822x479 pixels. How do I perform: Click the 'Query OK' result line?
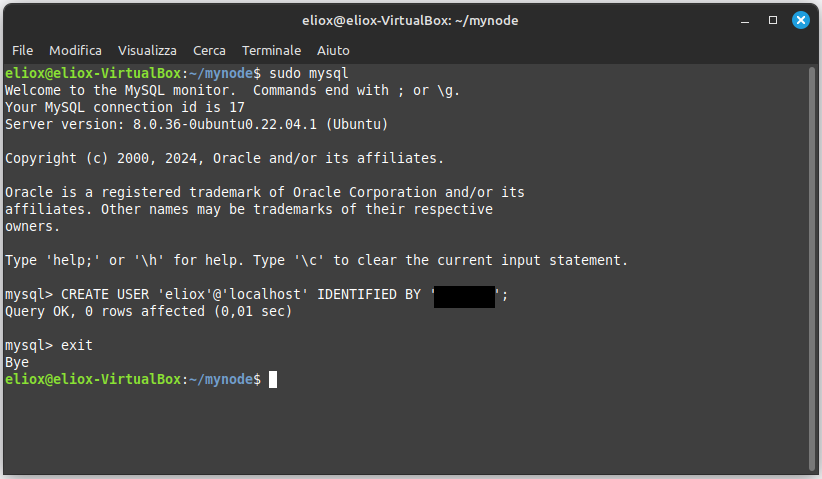[x=148, y=311]
